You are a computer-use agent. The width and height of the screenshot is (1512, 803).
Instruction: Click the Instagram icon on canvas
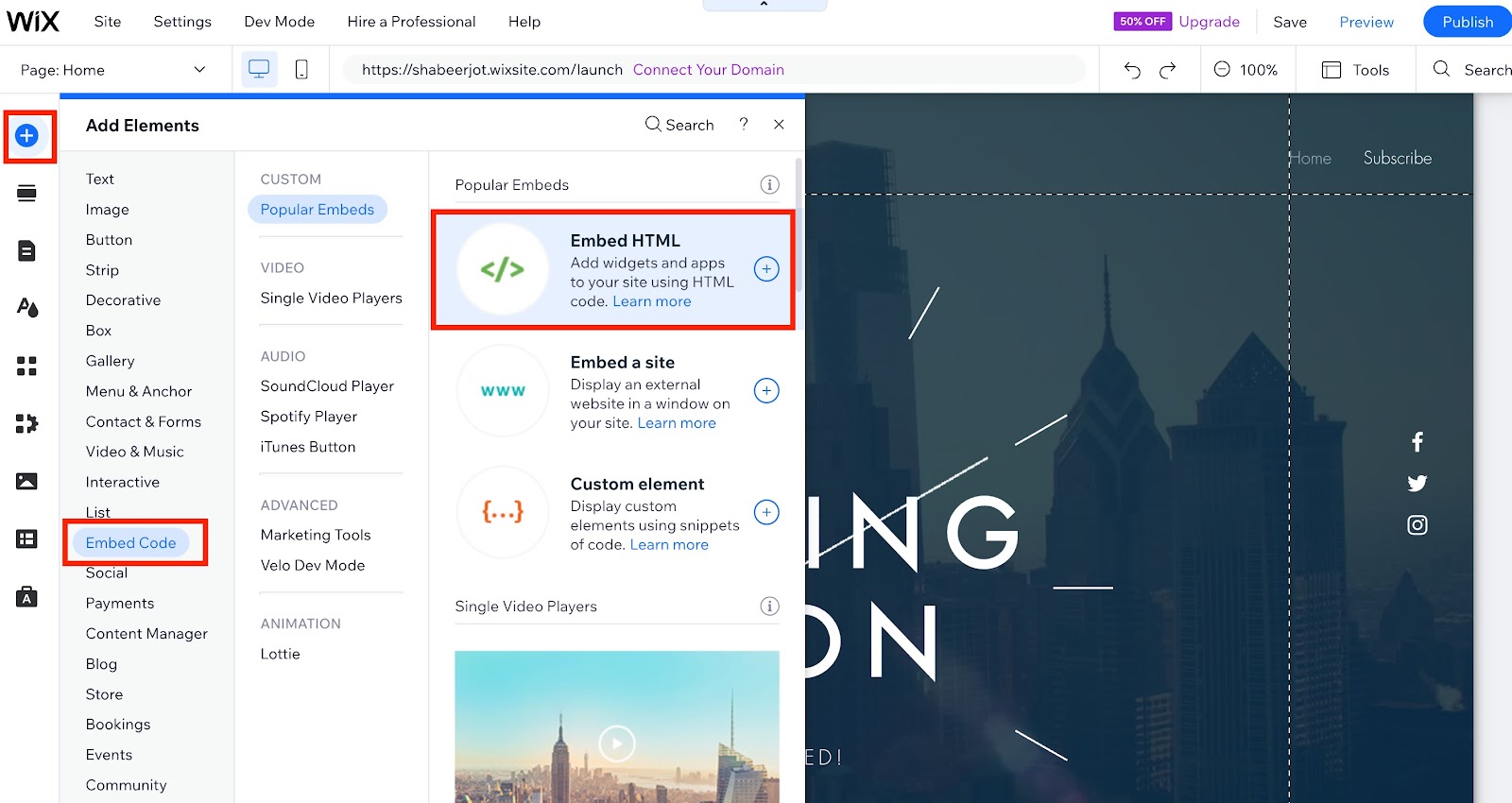[1417, 525]
